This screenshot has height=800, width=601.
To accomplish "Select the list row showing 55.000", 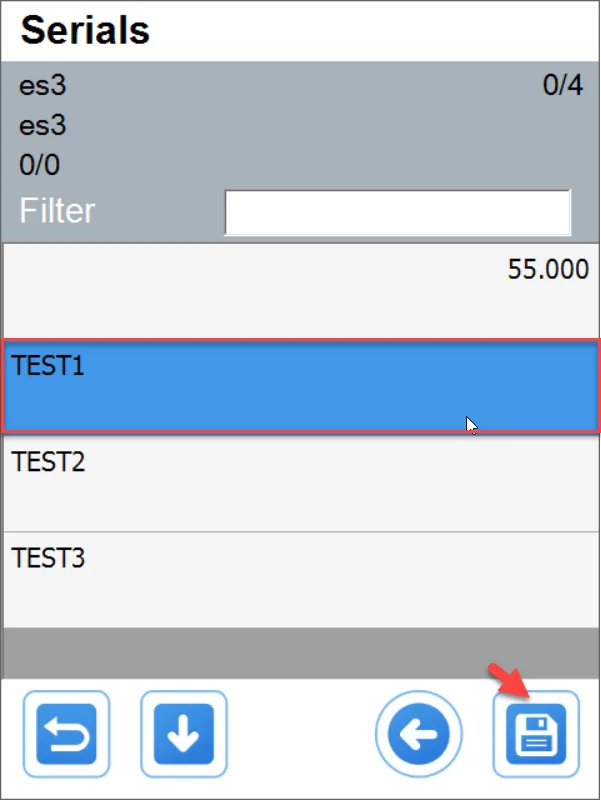I will pyautogui.click(x=300, y=289).
